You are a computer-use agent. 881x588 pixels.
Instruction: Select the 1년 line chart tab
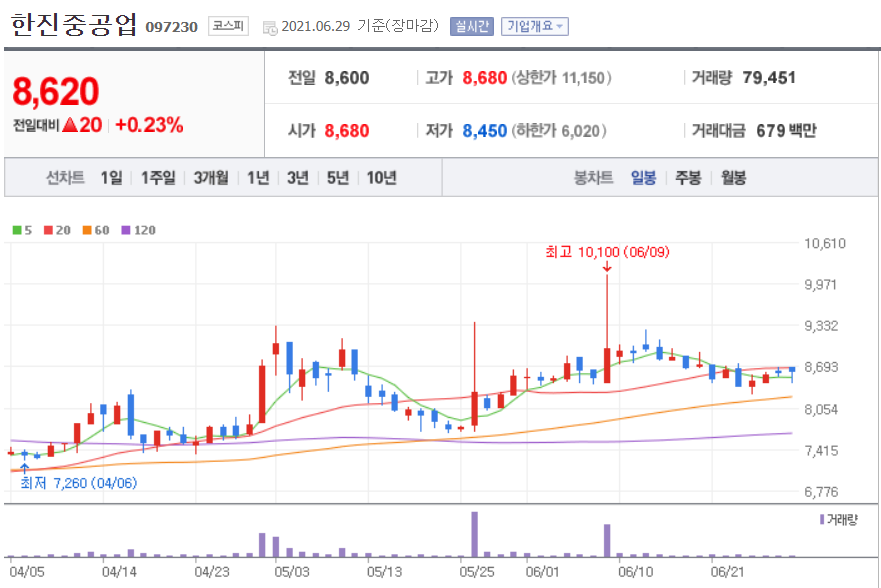tap(258, 178)
